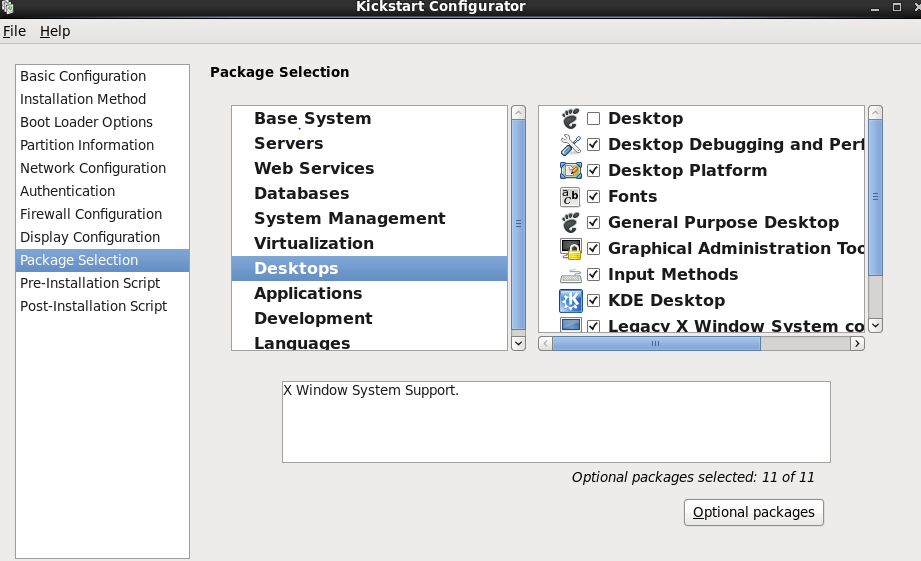The height and width of the screenshot is (561, 921).
Task: Select the Databases category
Action: [369, 193]
